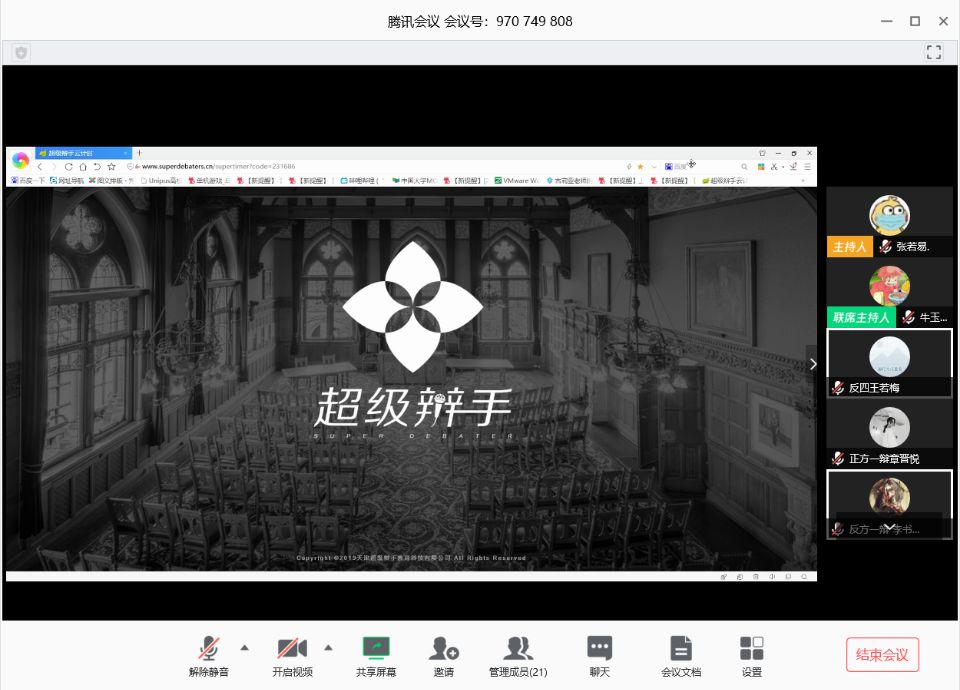The height and width of the screenshot is (690, 960).
Task: Enter fullscreen with the top-right brackets icon
Action: coord(934,52)
